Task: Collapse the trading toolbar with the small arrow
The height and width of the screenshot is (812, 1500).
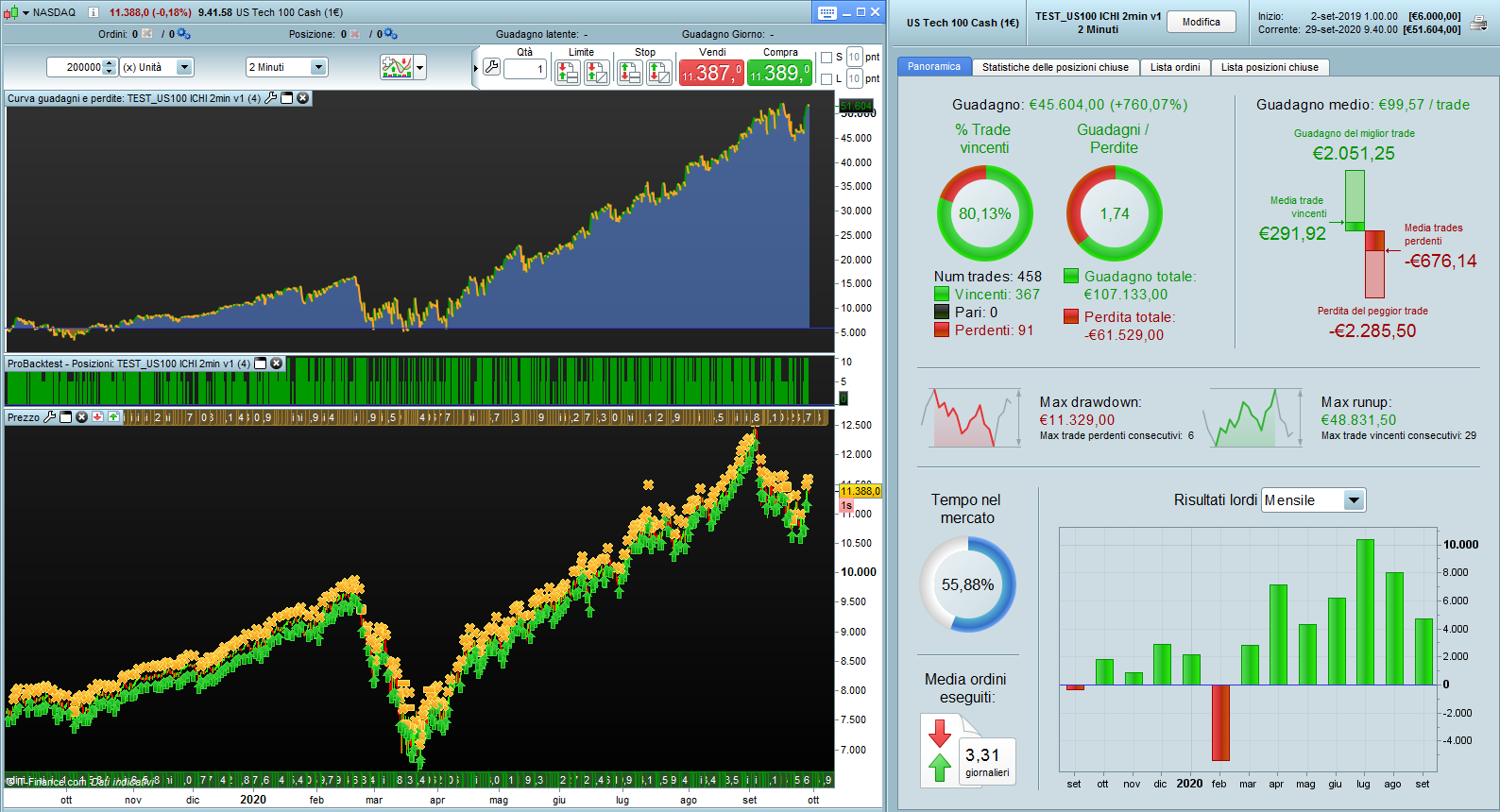Action: tap(475, 68)
